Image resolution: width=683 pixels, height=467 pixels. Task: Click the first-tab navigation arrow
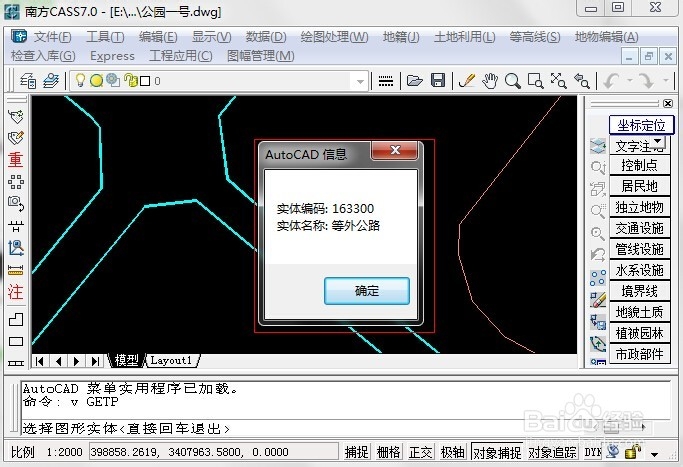click(x=40, y=361)
